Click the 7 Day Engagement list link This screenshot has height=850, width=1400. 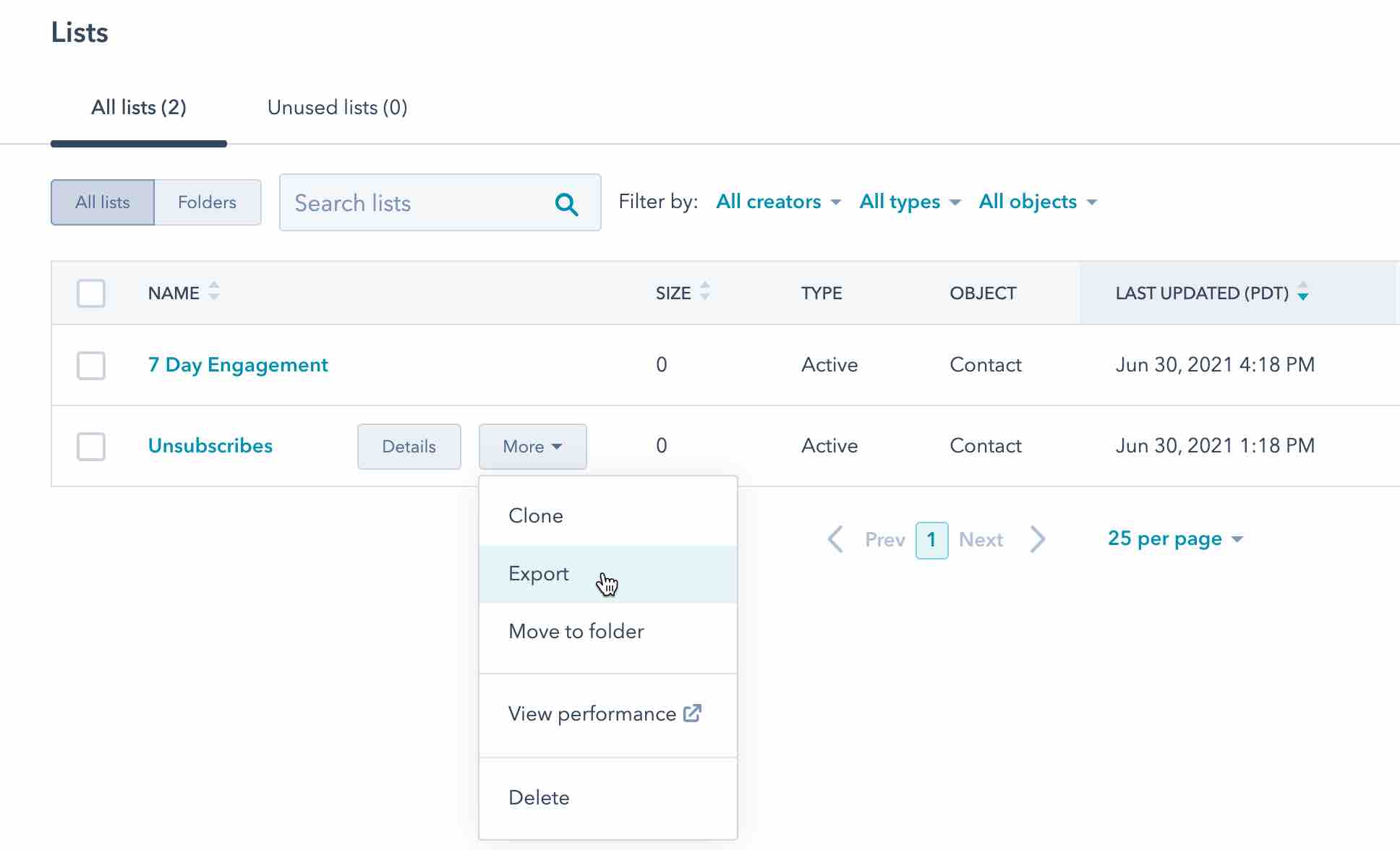[x=238, y=365]
